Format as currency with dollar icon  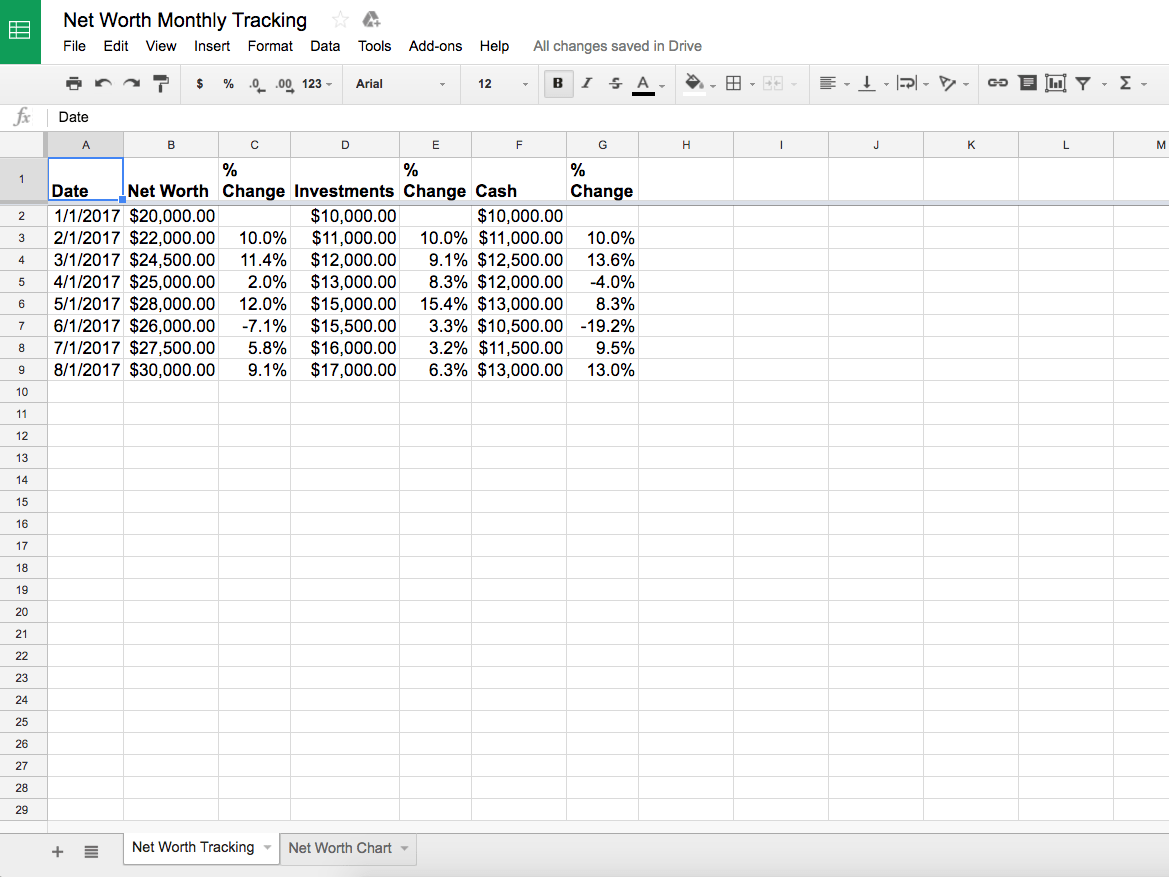pyautogui.click(x=199, y=84)
